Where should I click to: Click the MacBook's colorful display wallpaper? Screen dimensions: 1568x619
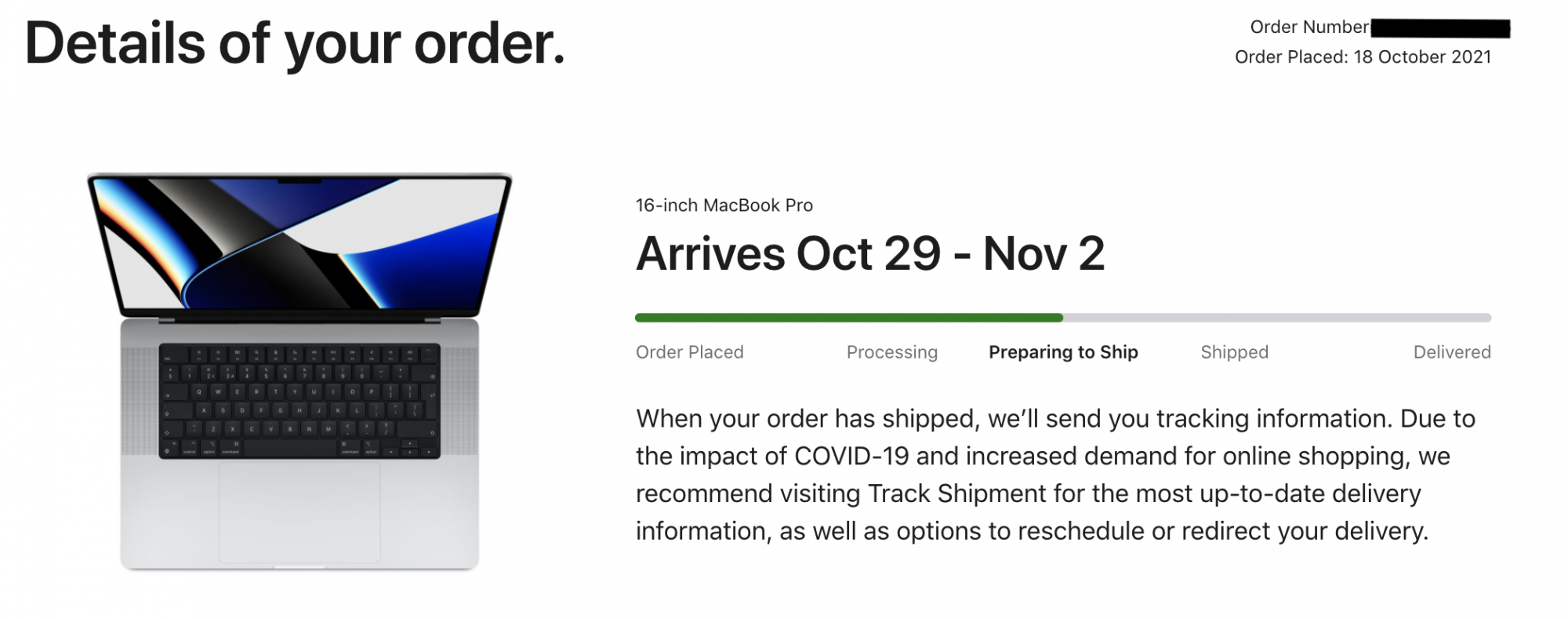[299, 242]
